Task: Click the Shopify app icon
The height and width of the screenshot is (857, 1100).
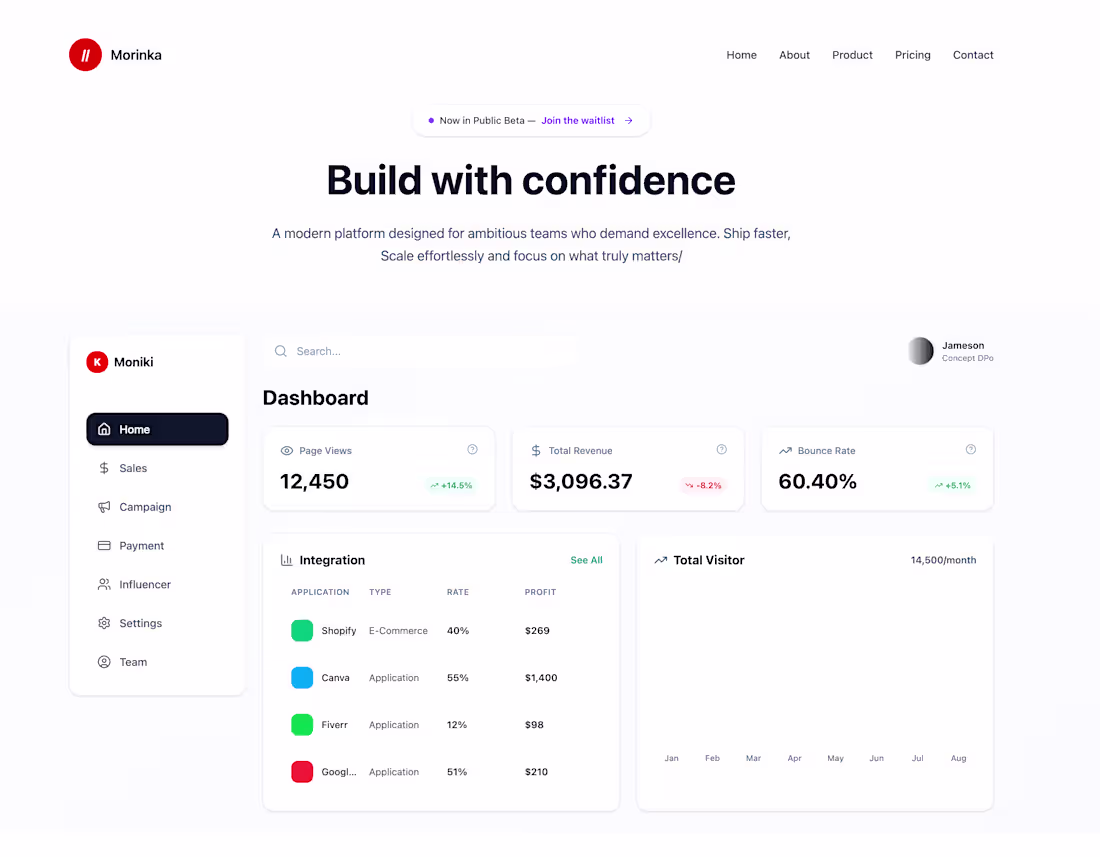Action: 302,630
